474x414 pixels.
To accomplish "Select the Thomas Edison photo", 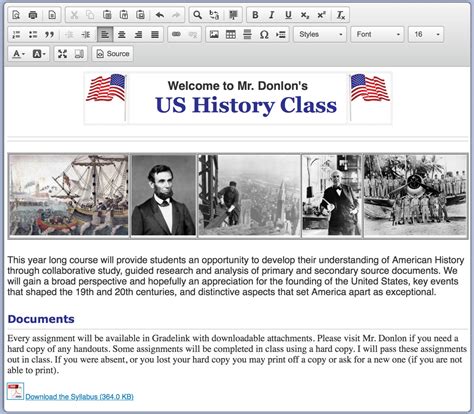I will tap(332, 196).
